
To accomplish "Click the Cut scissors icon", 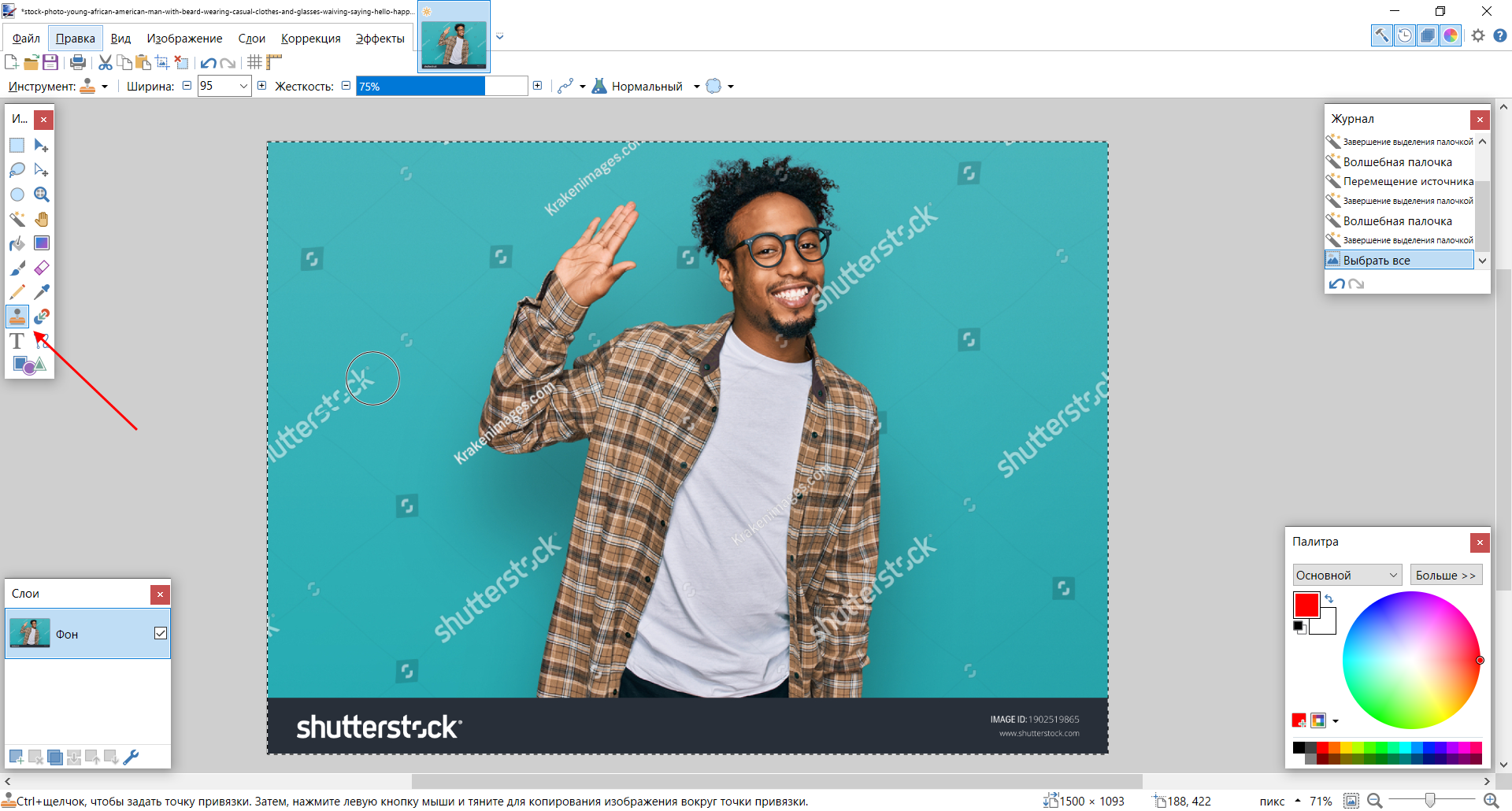I will pos(106,62).
